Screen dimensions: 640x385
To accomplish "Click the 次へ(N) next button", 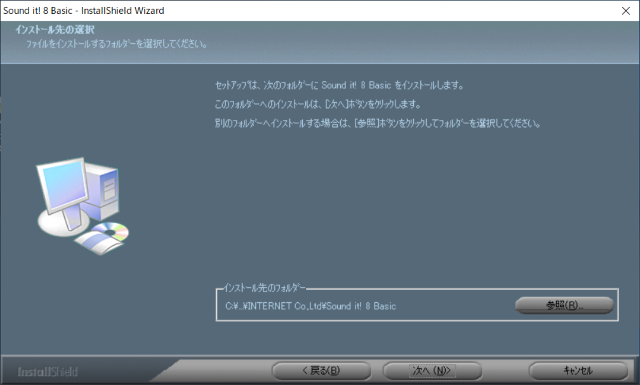I will (x=432, y=371).
